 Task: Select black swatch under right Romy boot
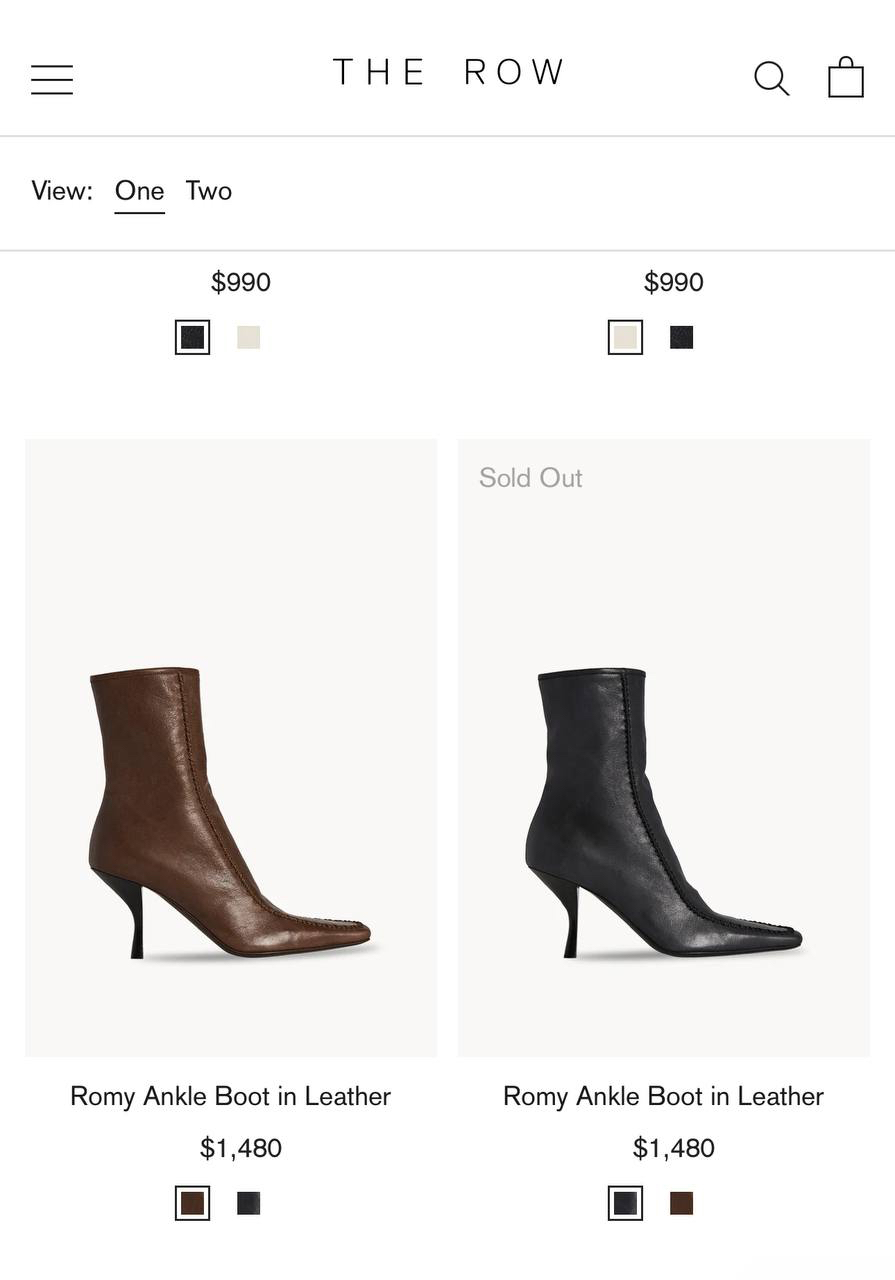(x=625, y=1203)
